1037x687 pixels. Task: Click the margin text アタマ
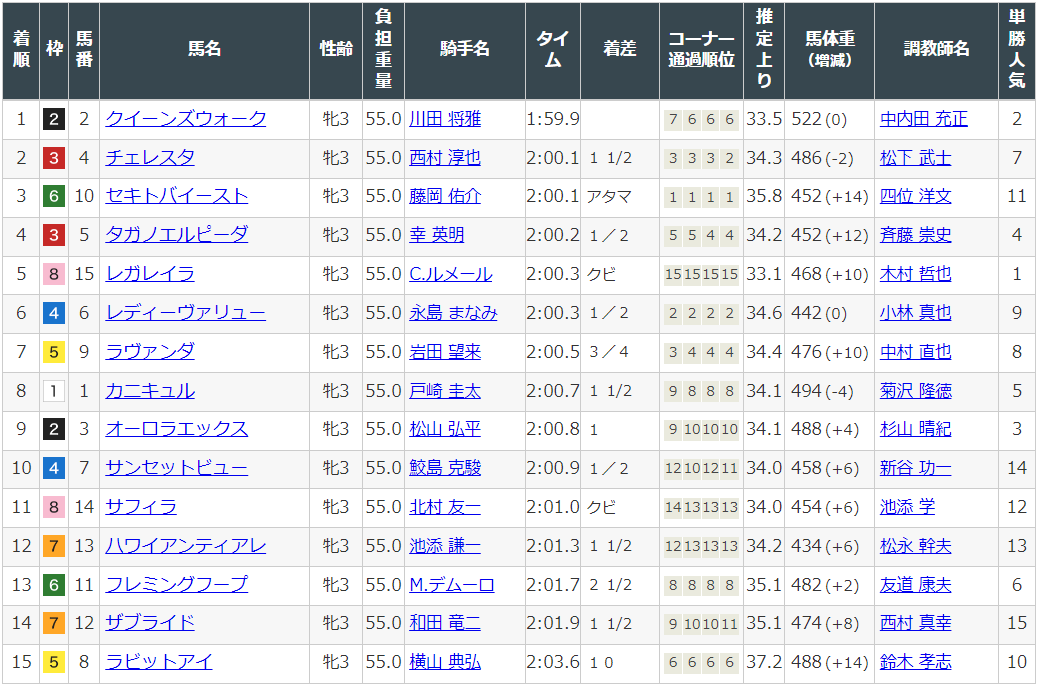coord(609,196)
